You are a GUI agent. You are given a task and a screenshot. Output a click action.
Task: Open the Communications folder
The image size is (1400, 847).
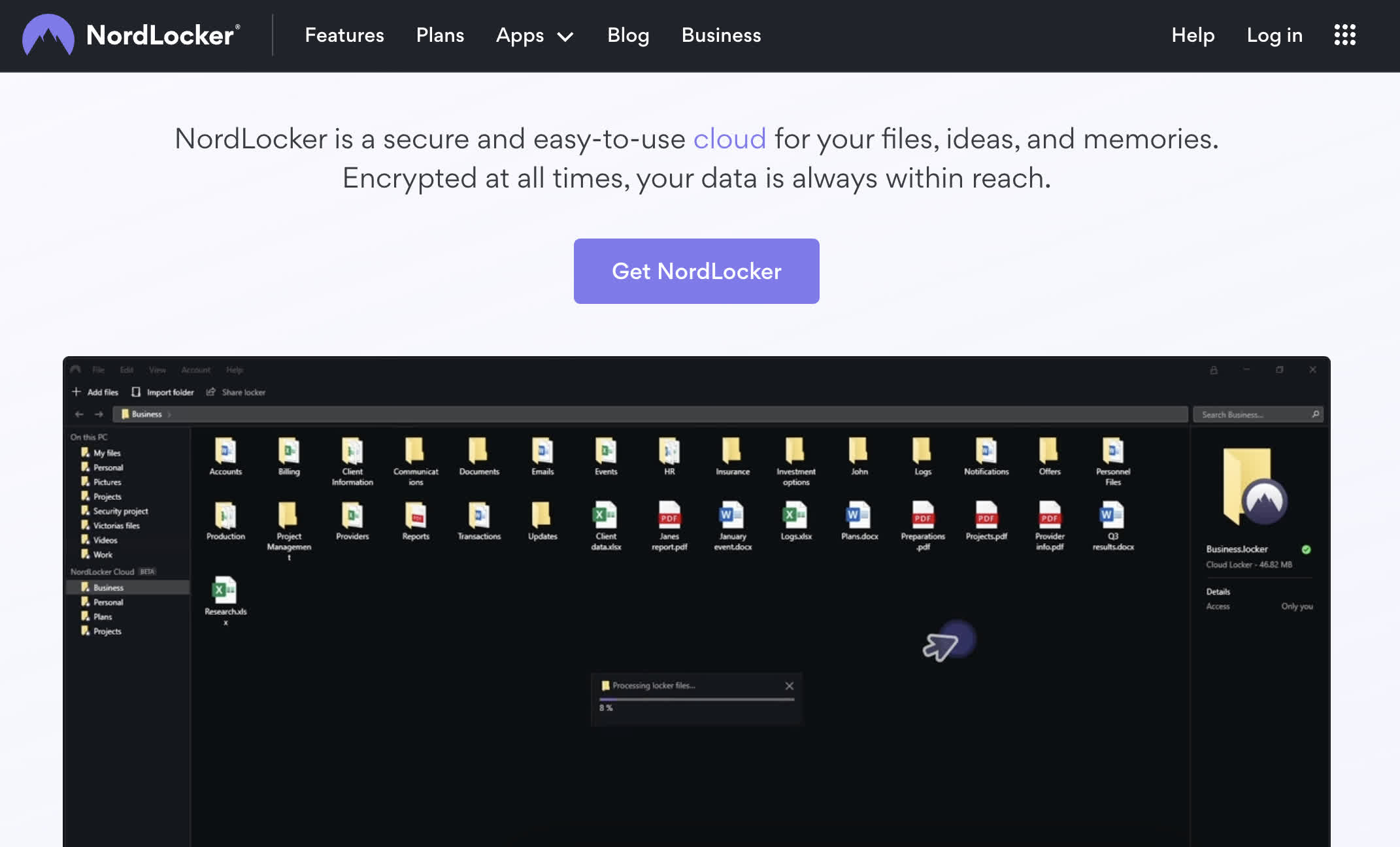click(416, 461)
